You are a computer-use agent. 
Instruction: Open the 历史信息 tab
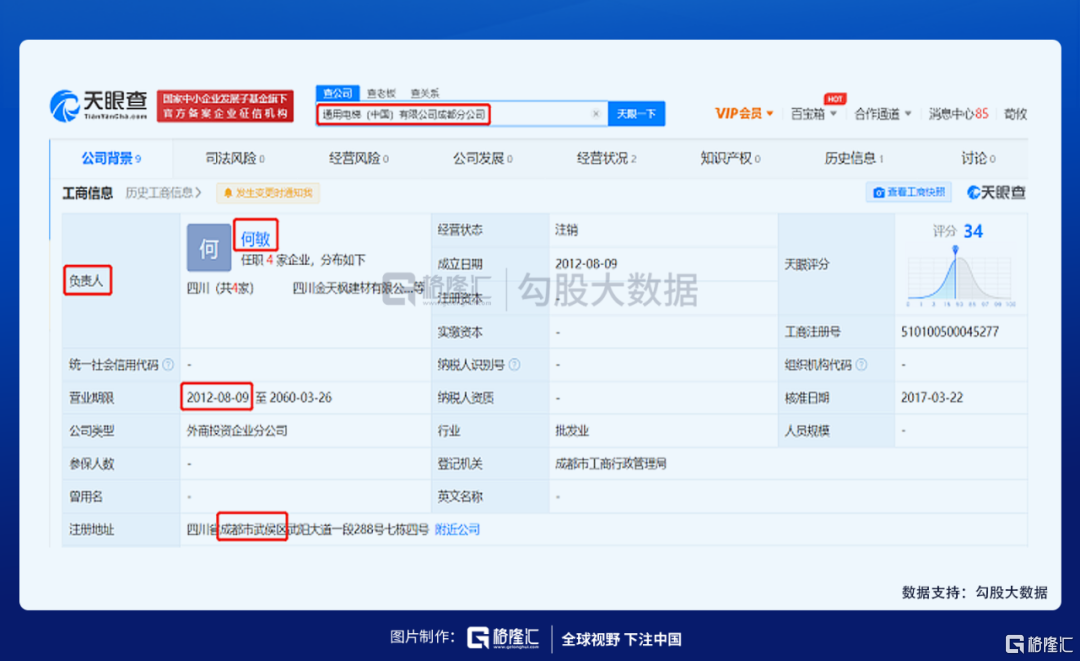pos(854,158)
